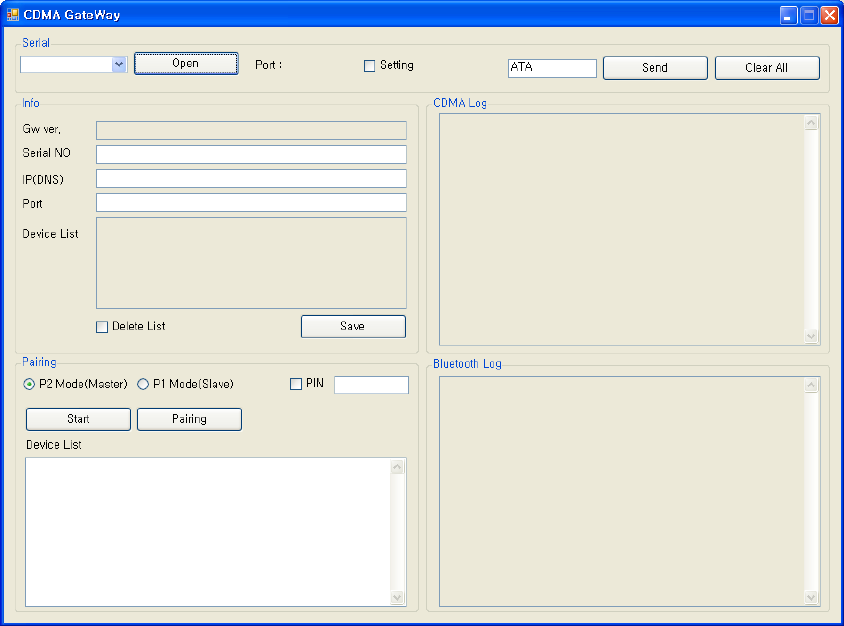
Task: Click the CDMA Log scroll-down arrow
Action: 811,336
